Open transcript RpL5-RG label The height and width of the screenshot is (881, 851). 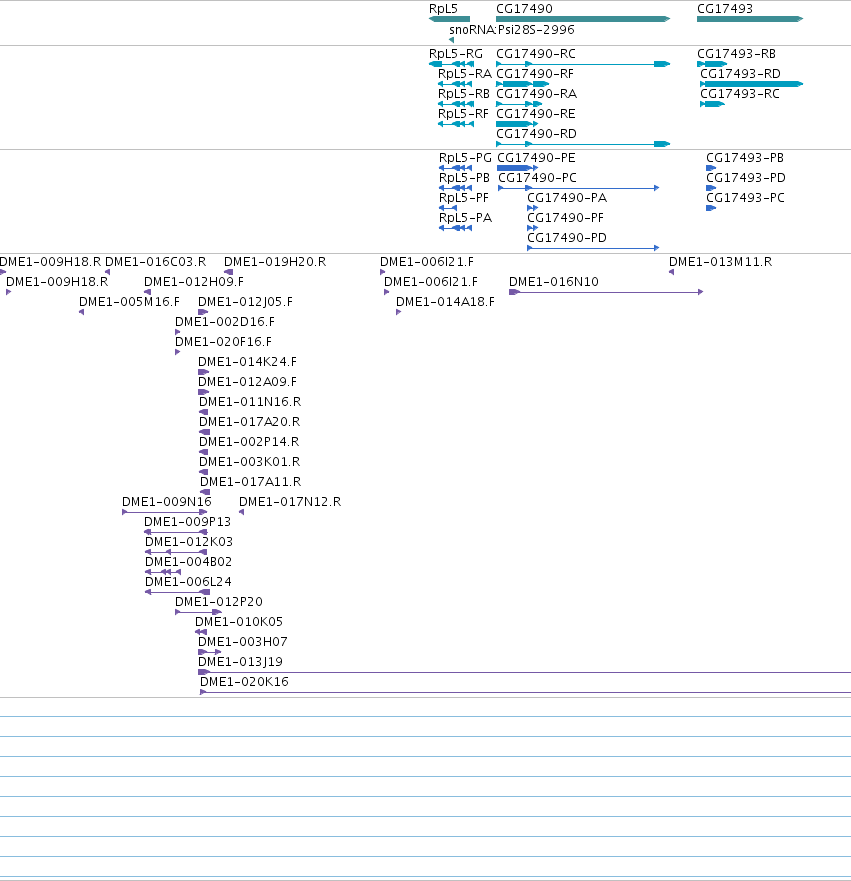coord(456,54)
